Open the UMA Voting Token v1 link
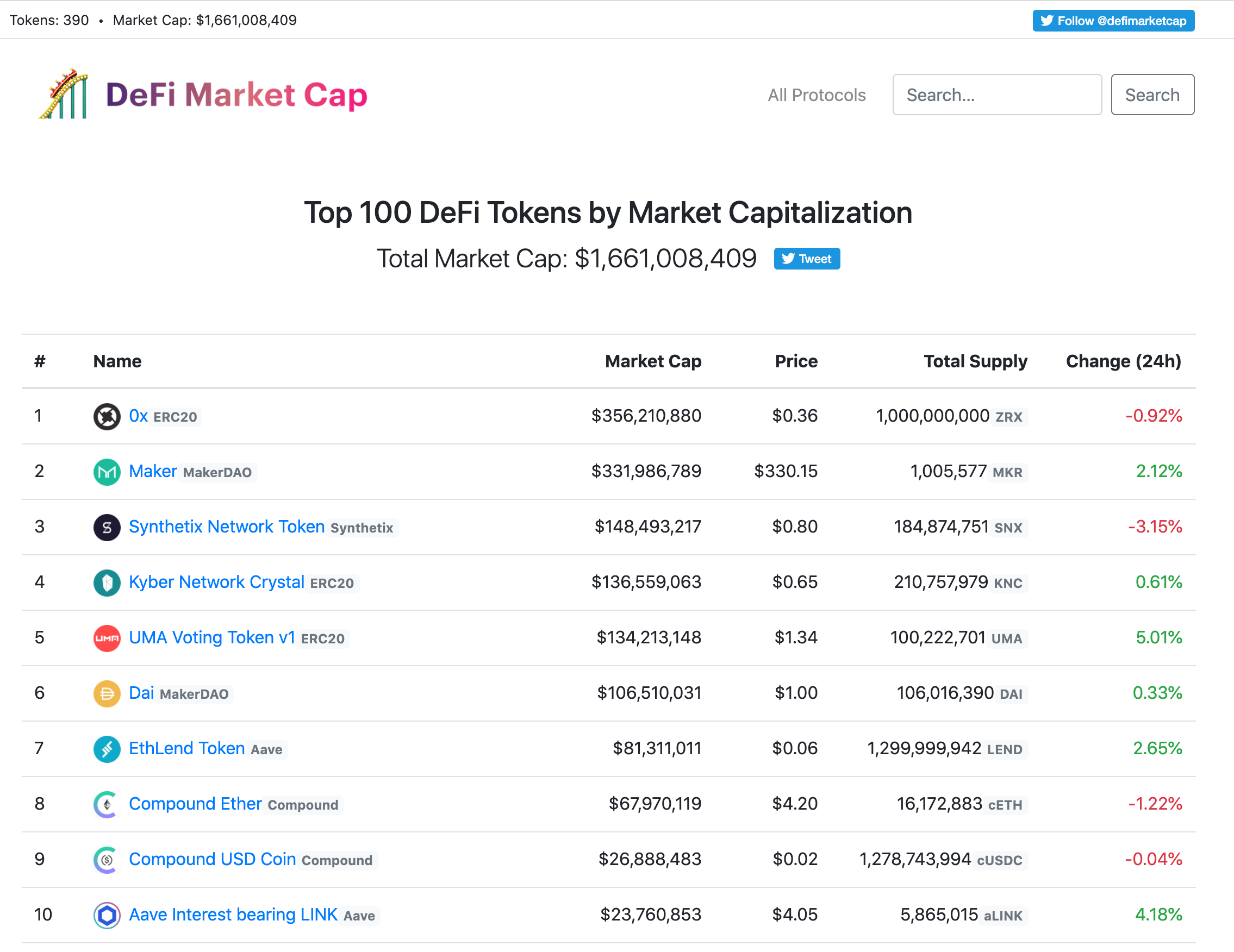This screenshot has width=1234, height=952. click(x=212, y=637)
